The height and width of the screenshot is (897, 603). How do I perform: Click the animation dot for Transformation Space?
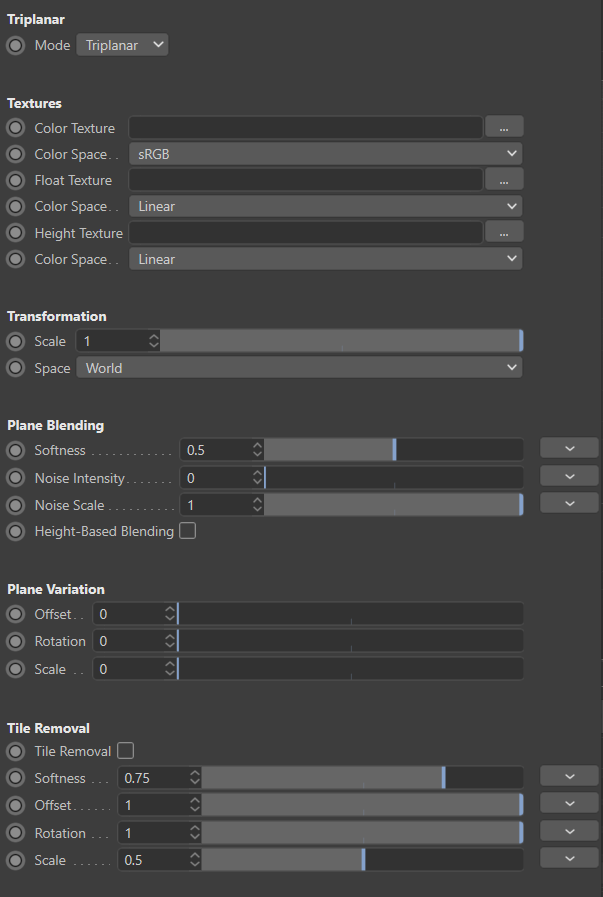16,368
